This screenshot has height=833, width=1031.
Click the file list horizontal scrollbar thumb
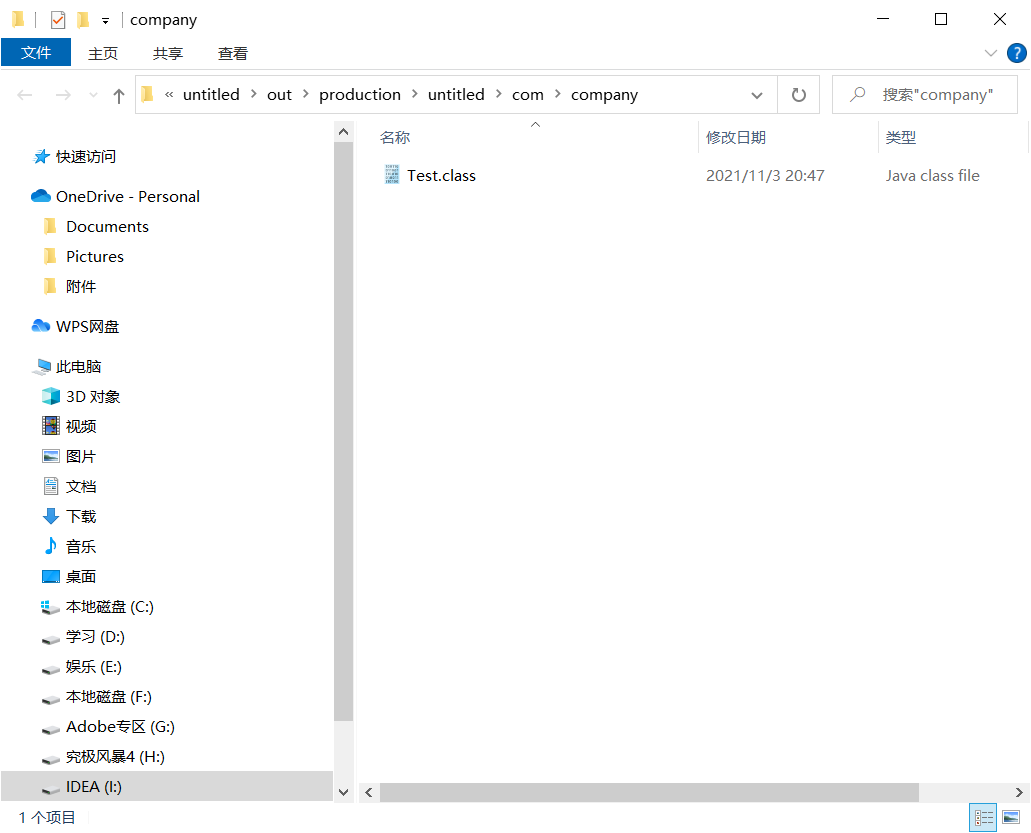[649, 792]
